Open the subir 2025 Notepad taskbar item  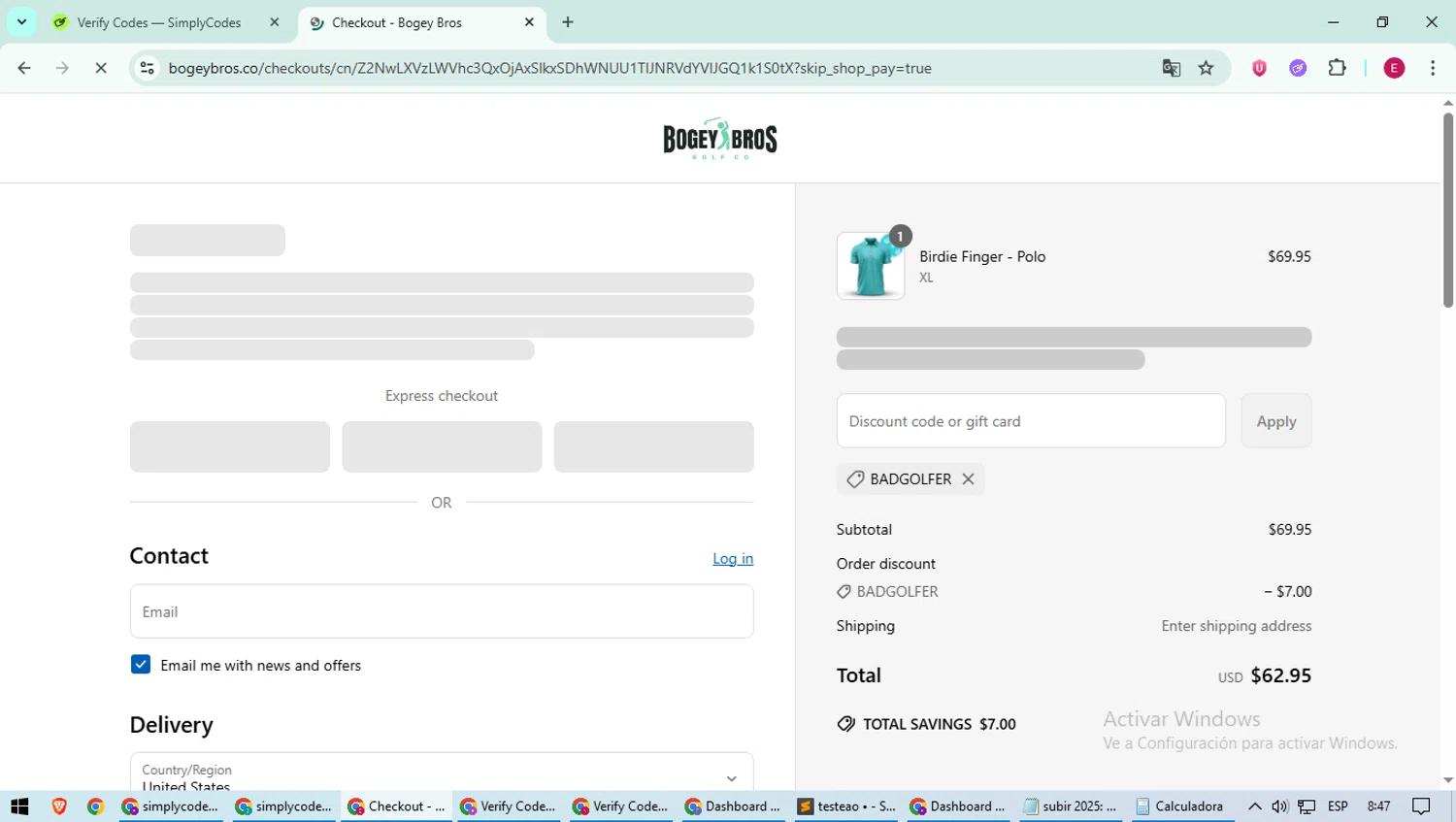tap(1070, 806)
